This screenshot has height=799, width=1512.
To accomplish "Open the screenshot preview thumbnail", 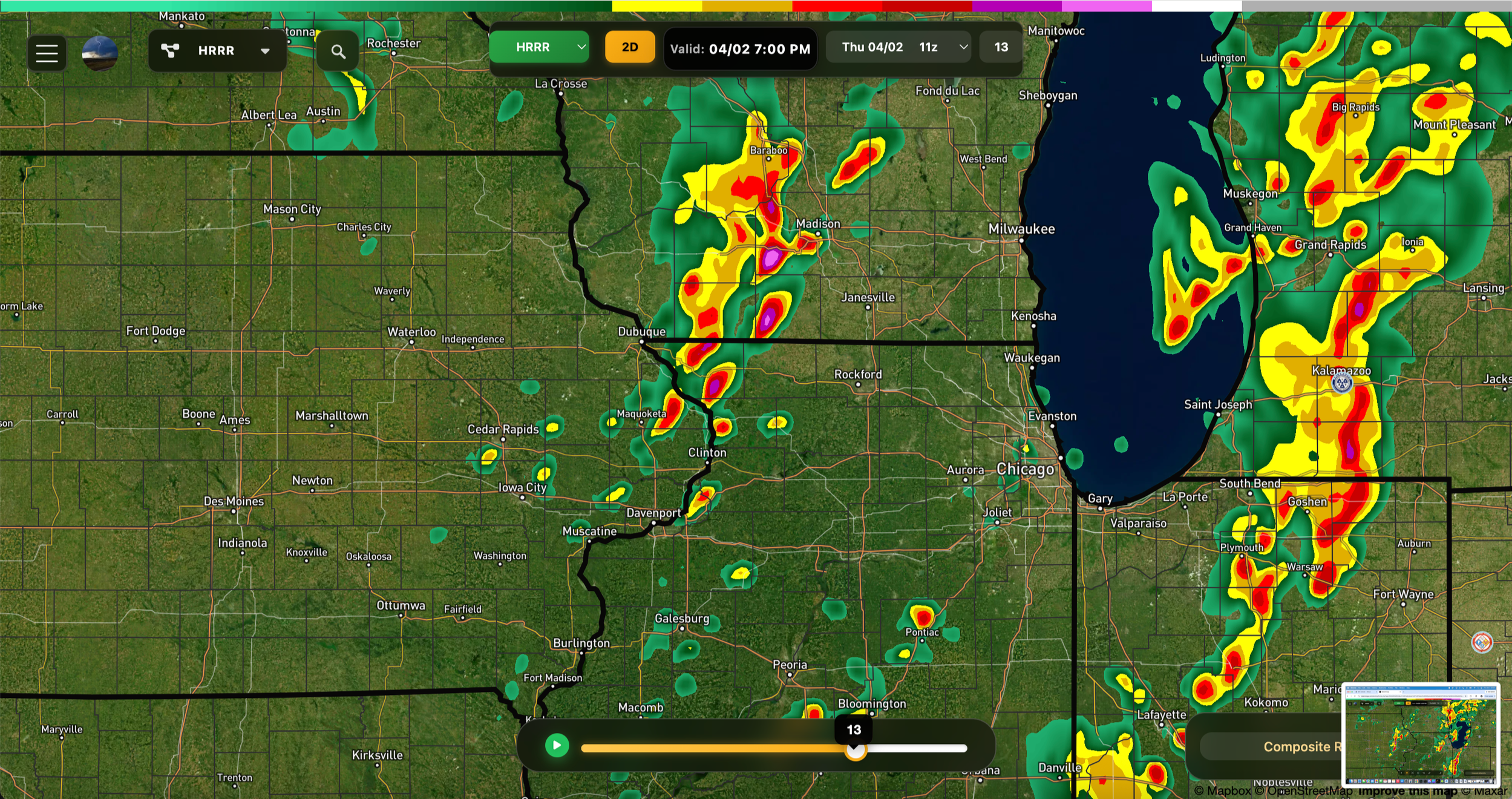I will click(1420, 734).
